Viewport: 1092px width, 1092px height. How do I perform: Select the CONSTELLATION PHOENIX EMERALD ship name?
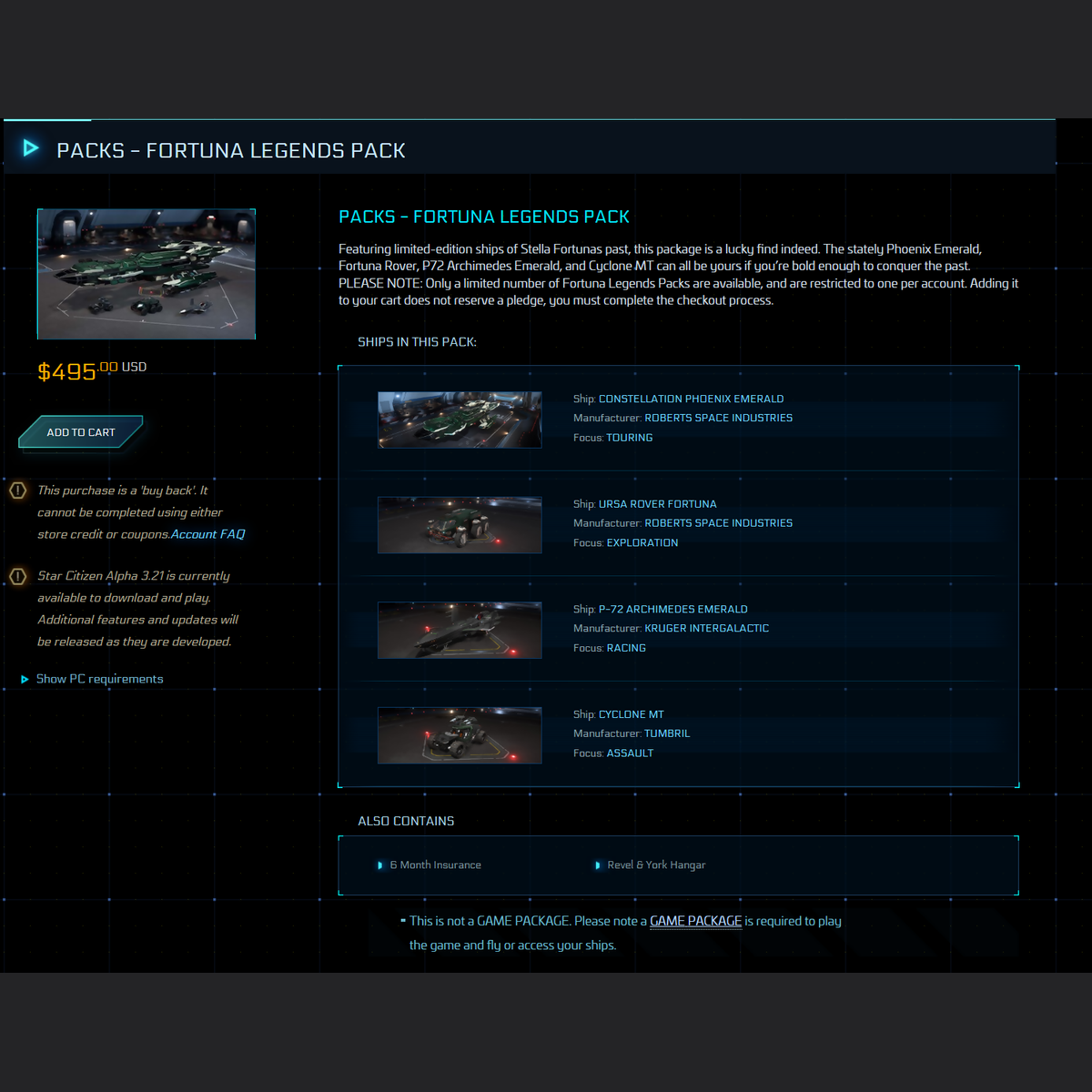pyautogui.click(x=691, y=399)
